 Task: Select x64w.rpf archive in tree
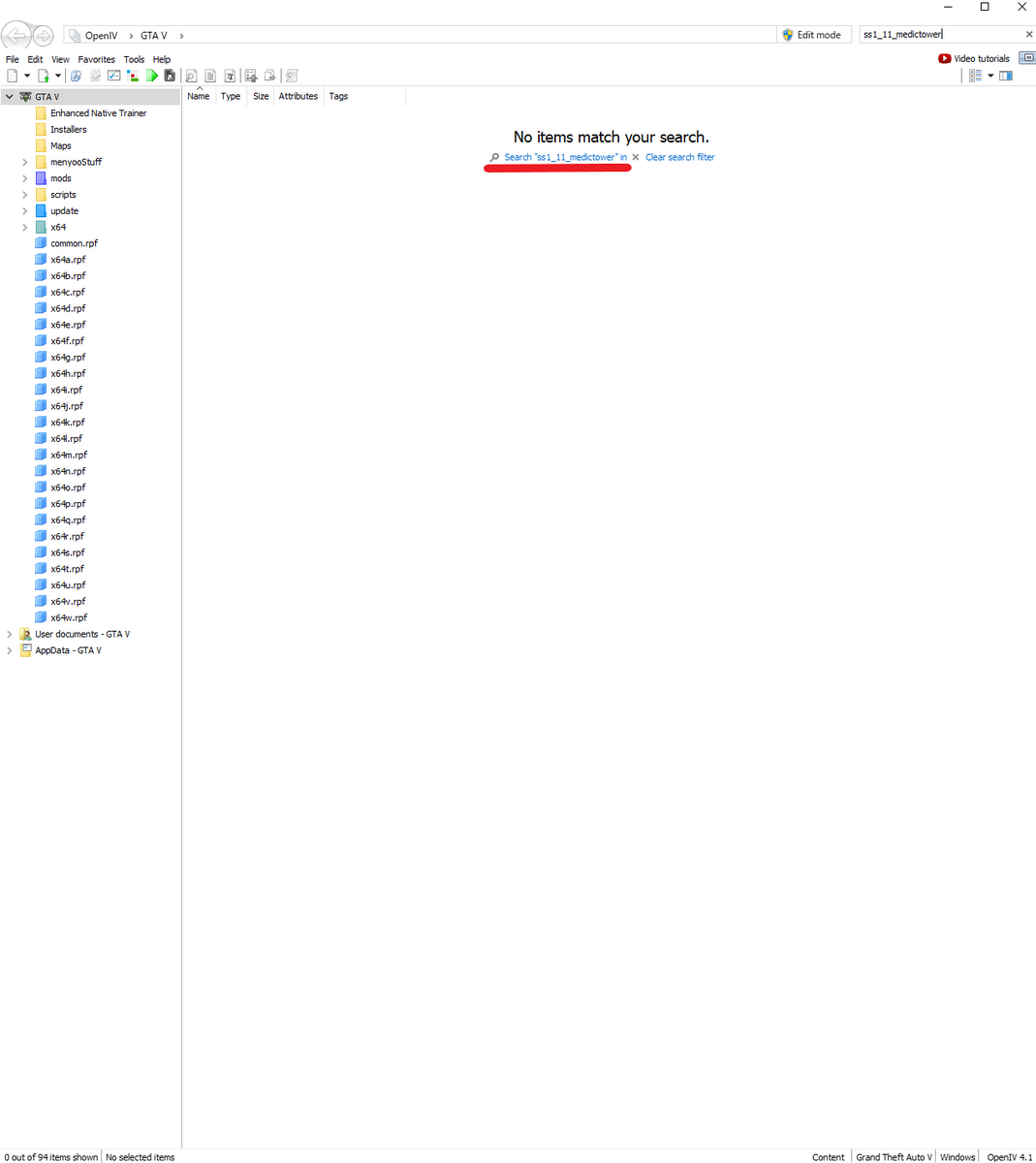[69, 617]
